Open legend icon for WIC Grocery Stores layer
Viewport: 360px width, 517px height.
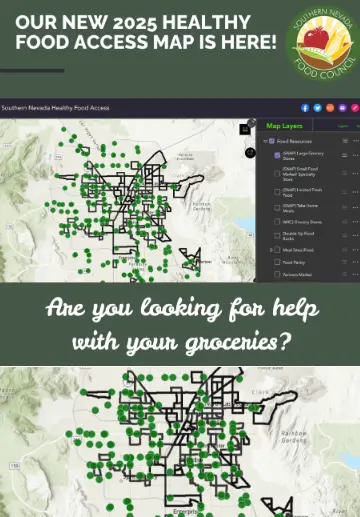click(345, 222)
